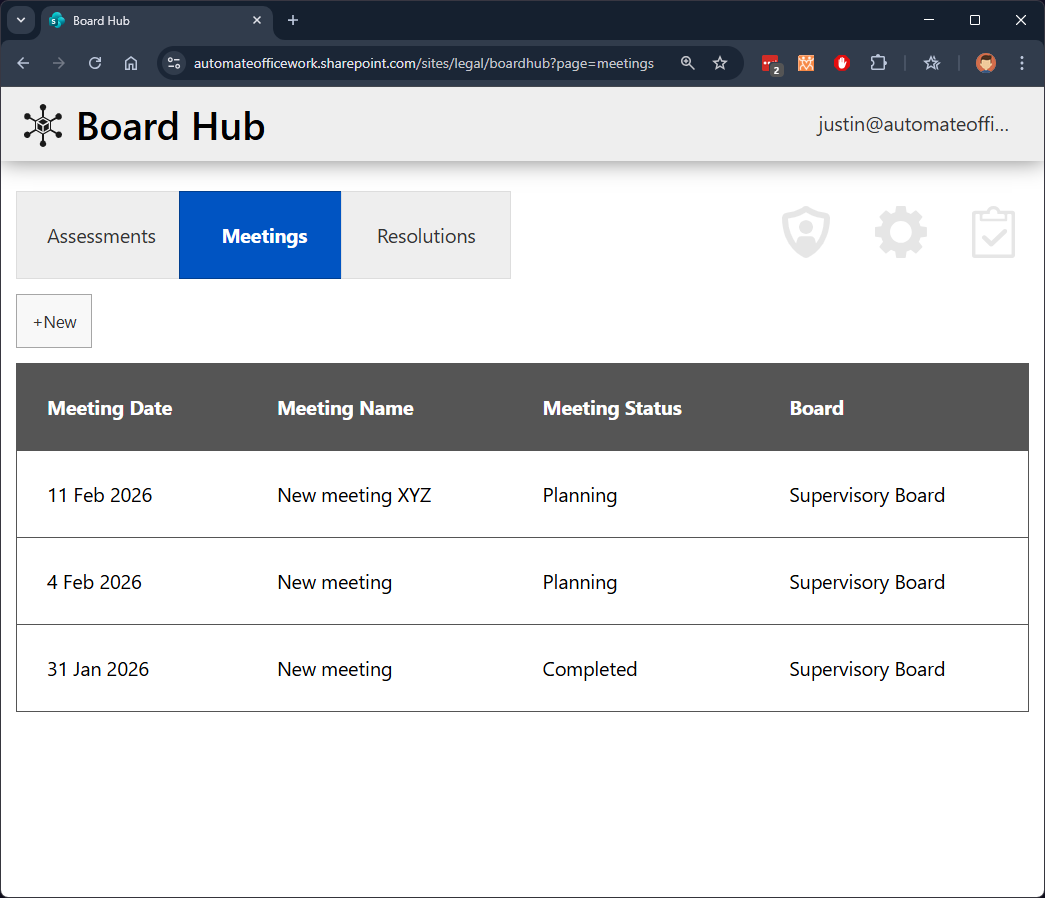The width and height of the screenshot is (1045, 898).
Task: Click the browser zoom magnifier icon
Action: [x=687, y=63]
